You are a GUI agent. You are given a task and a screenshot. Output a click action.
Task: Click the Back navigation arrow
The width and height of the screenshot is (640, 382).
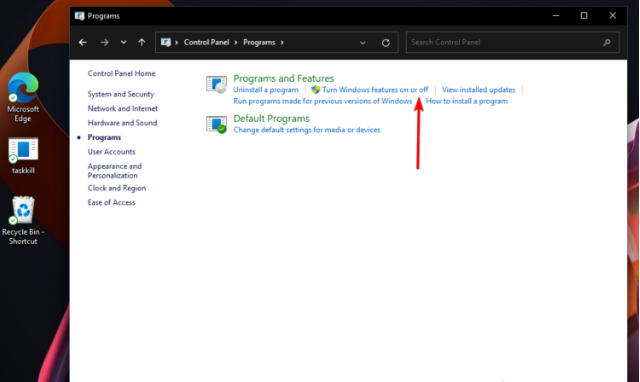tap(83, 42)
